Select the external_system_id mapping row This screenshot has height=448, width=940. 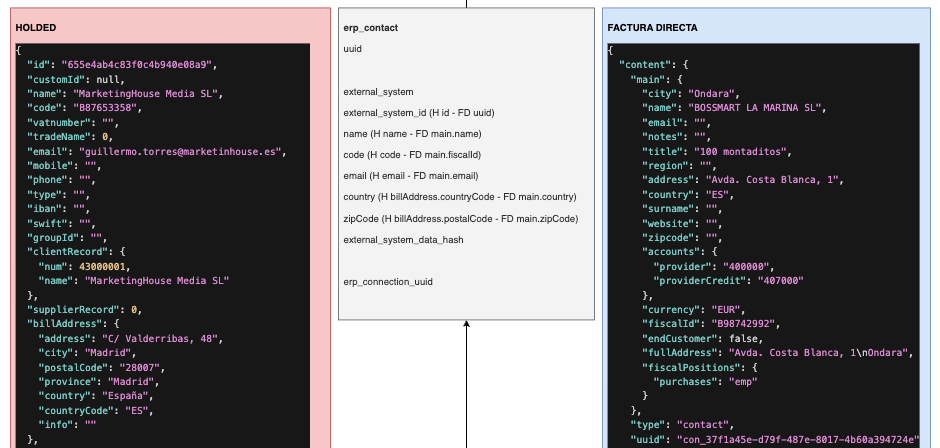[x=419, y=113]
